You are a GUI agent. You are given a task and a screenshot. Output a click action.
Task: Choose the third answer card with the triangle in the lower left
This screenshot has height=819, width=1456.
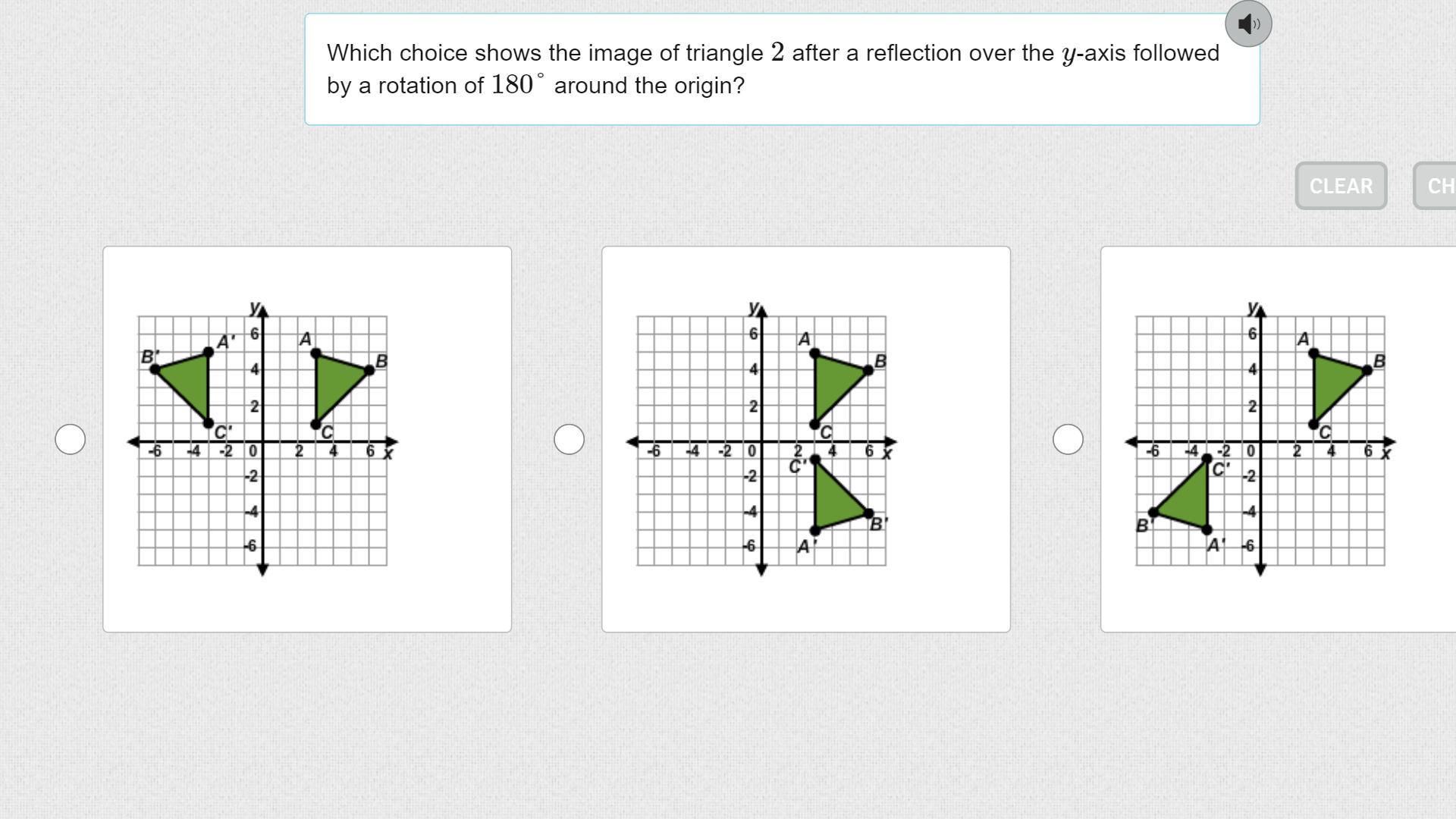[1279, 439]
